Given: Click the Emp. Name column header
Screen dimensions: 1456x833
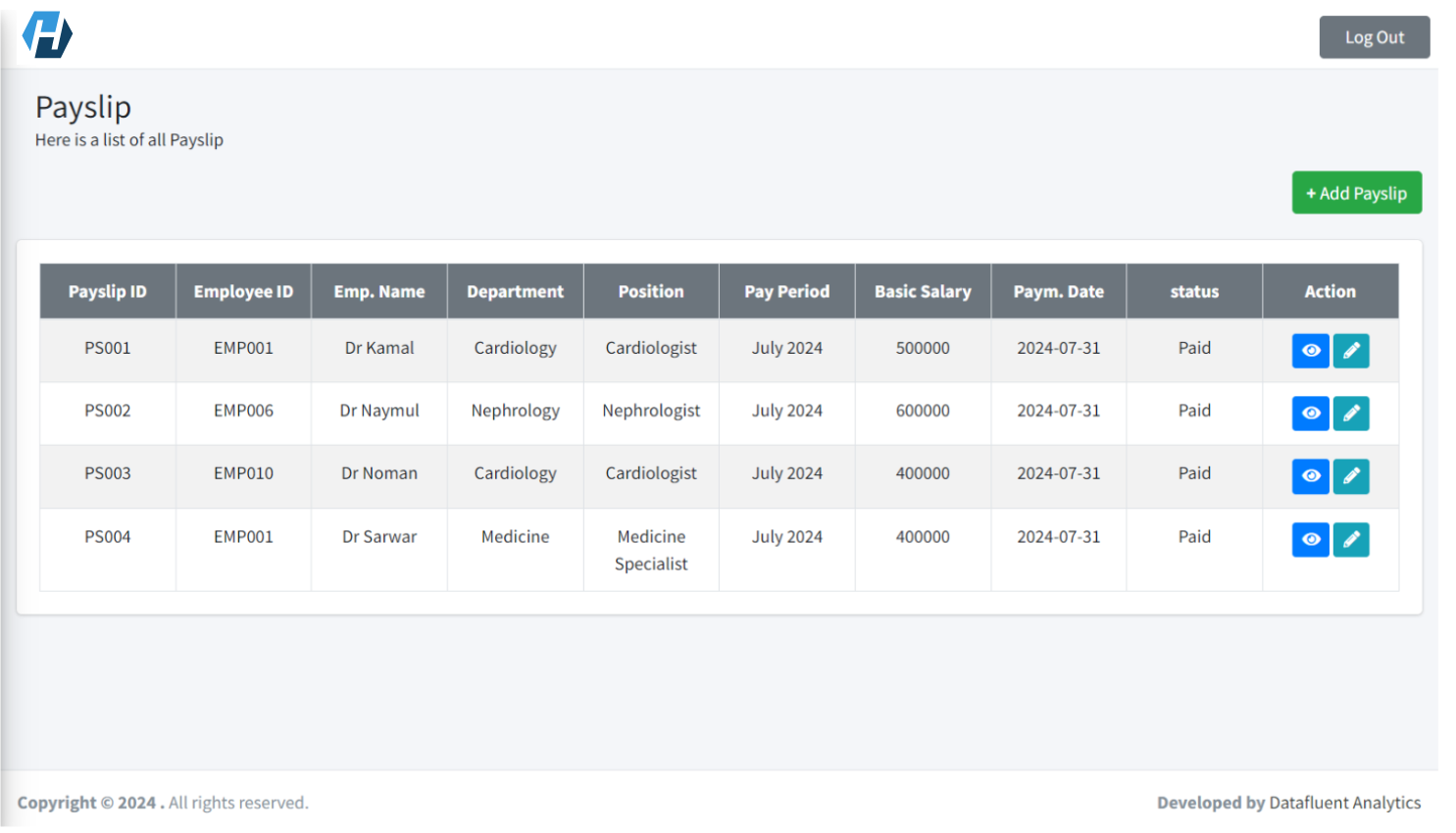Looking at the screenshot, I should point(379,291).
